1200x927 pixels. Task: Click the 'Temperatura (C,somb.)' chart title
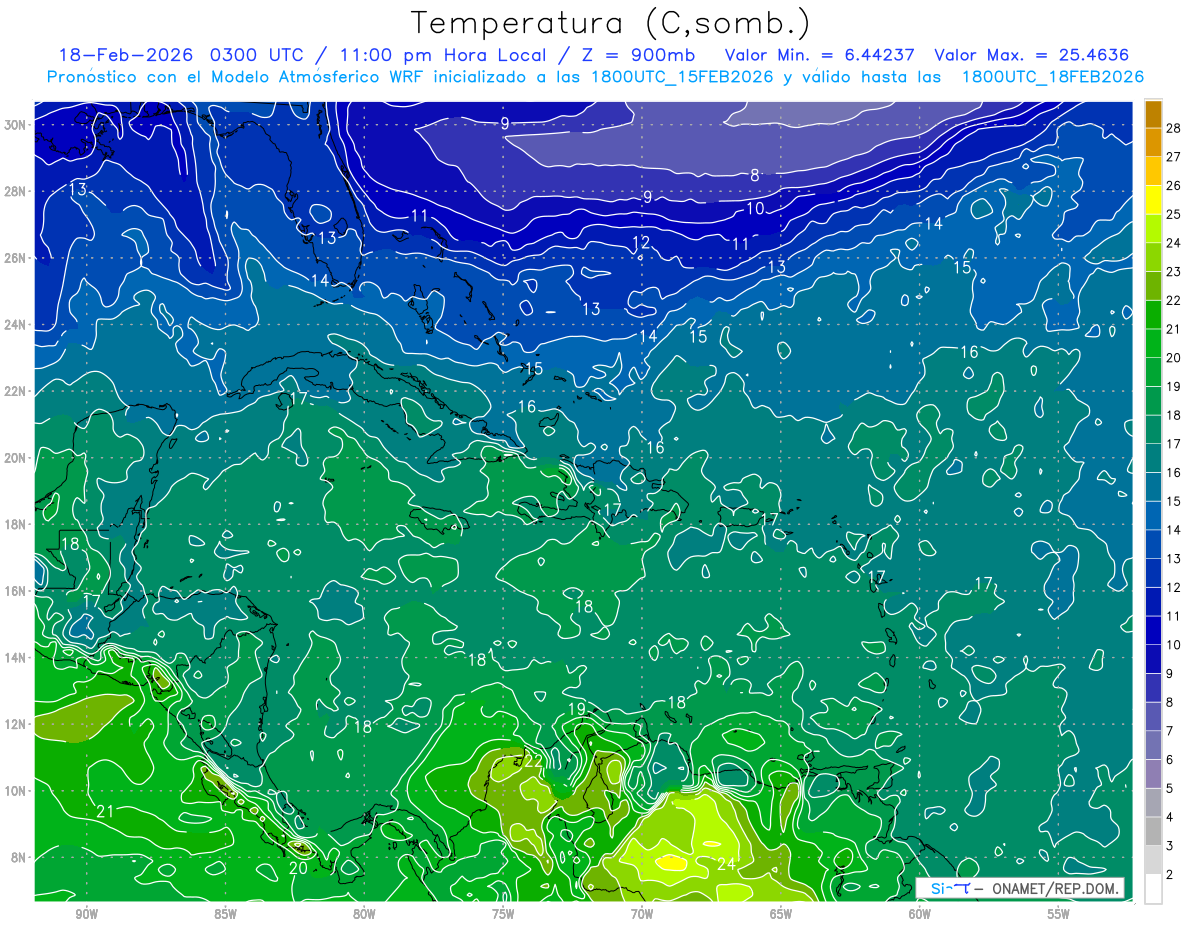(x=611, y=23)
